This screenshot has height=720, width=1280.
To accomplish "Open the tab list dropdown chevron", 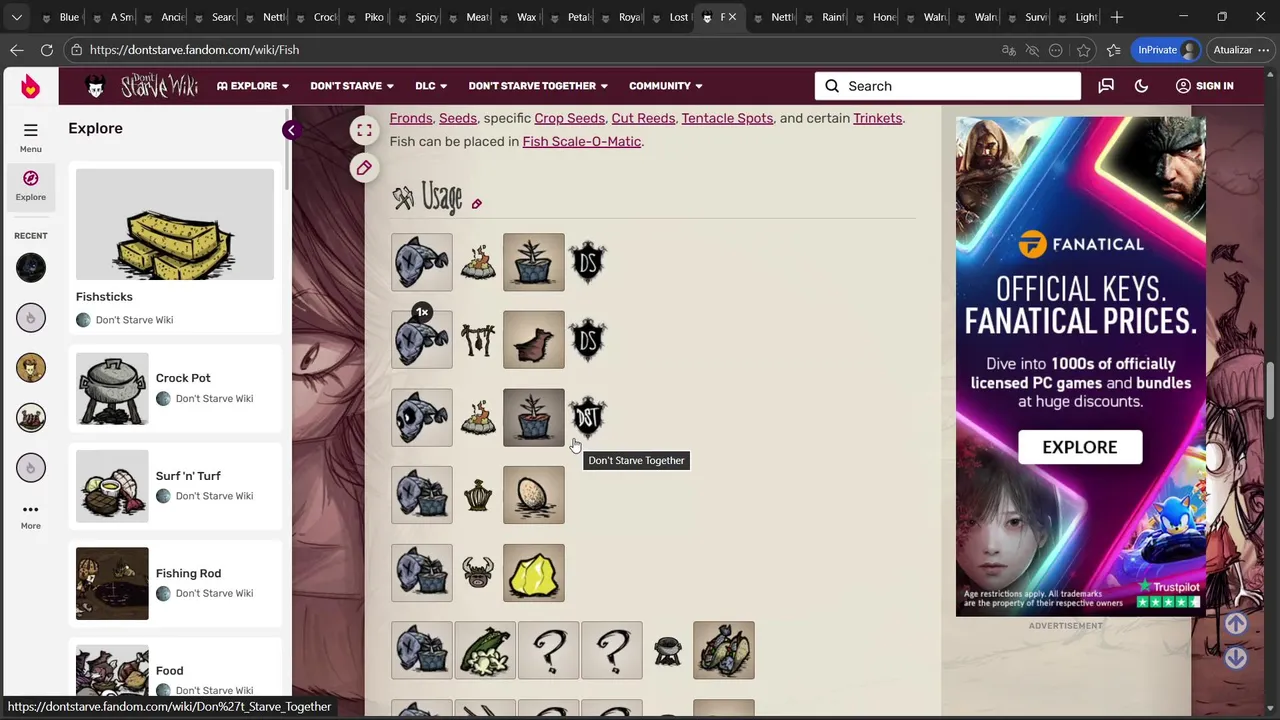I will point(17,17).
